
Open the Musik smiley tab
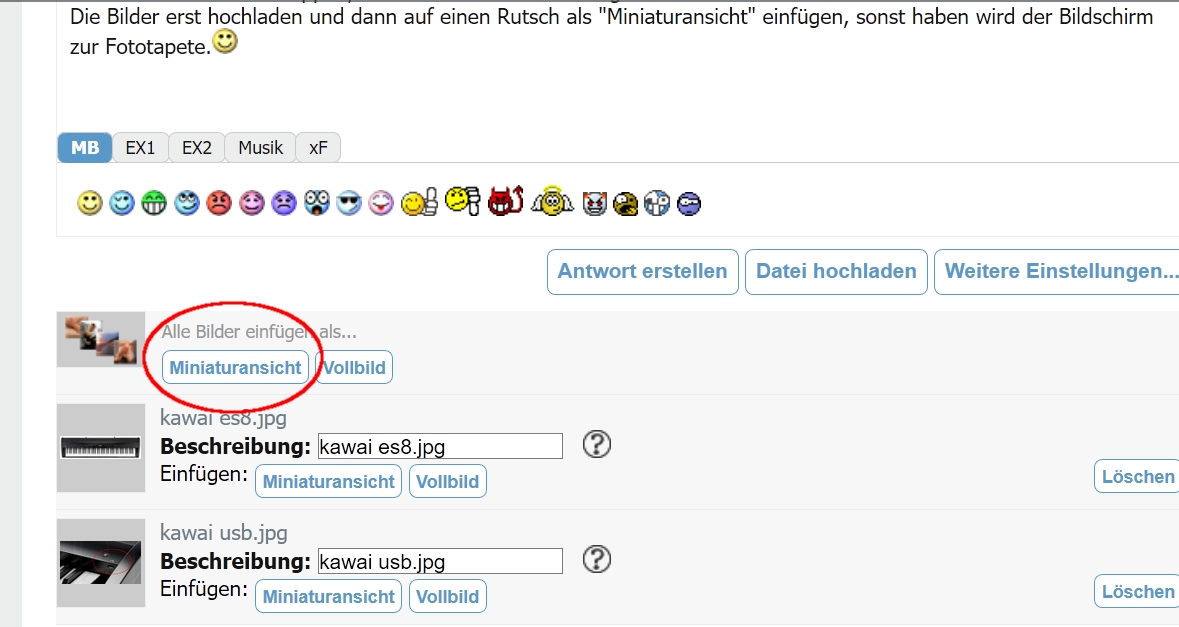[x=260, y=147]
